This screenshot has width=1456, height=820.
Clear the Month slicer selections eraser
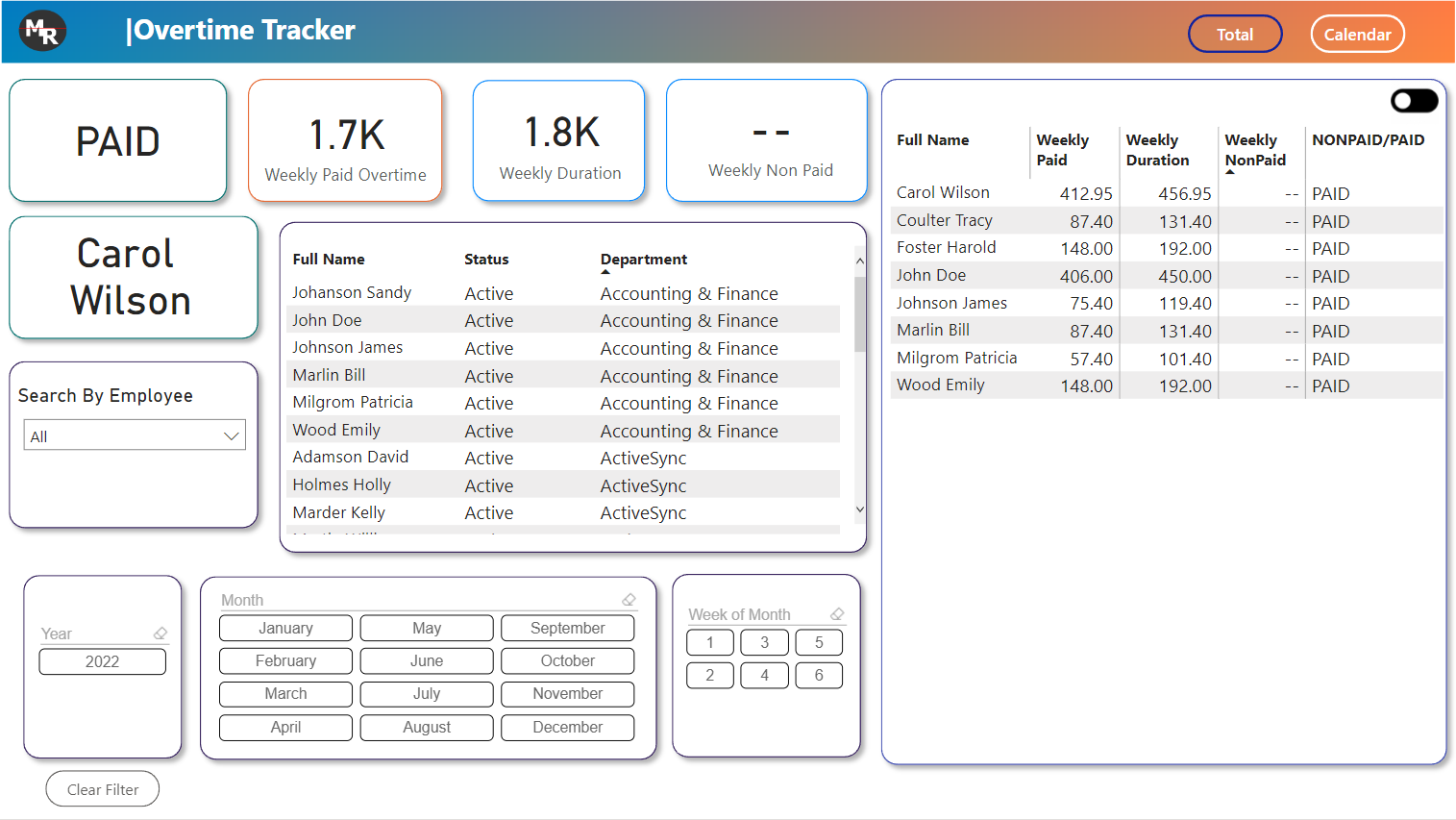coord(629,600)
